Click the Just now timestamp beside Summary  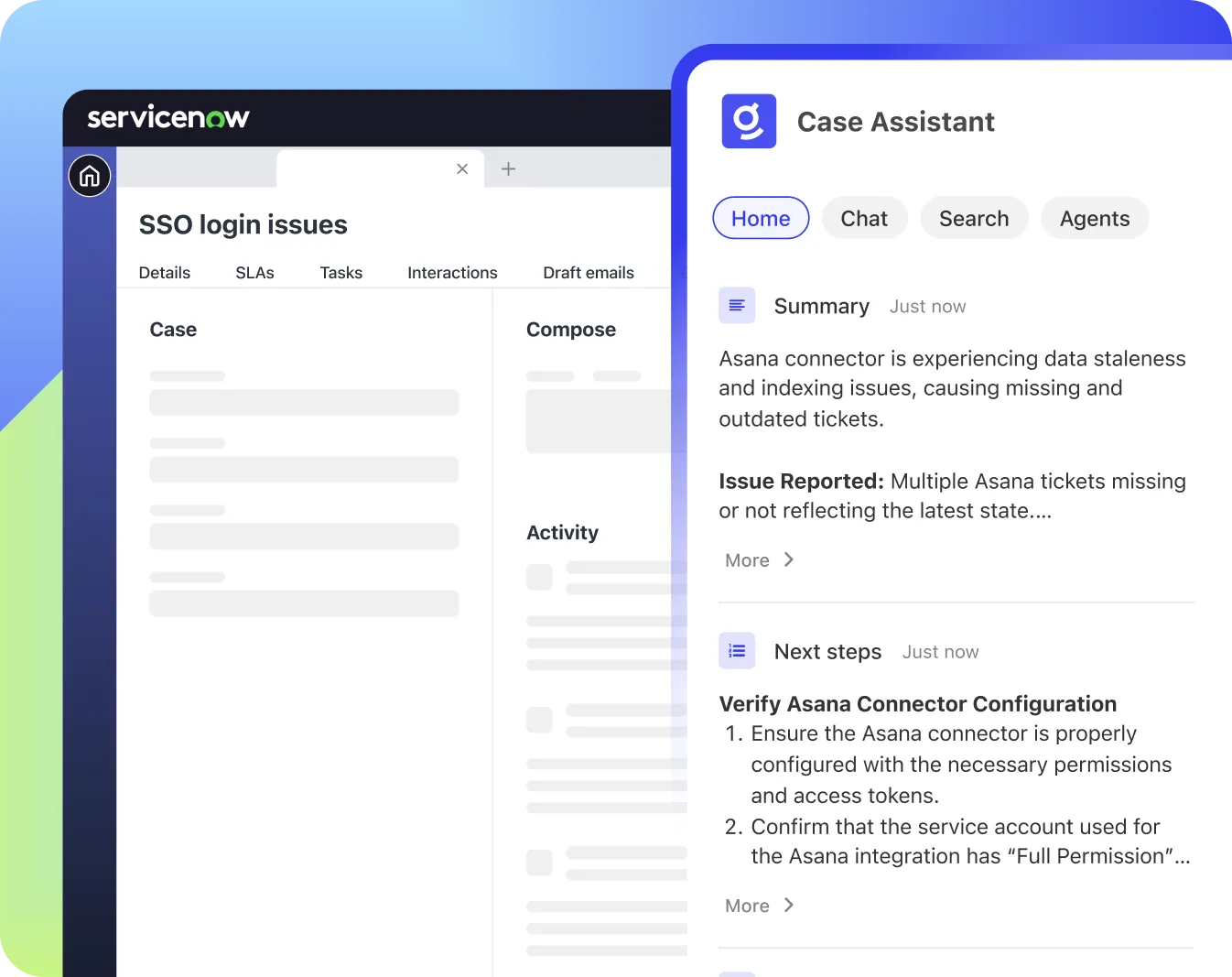[927, 307]
